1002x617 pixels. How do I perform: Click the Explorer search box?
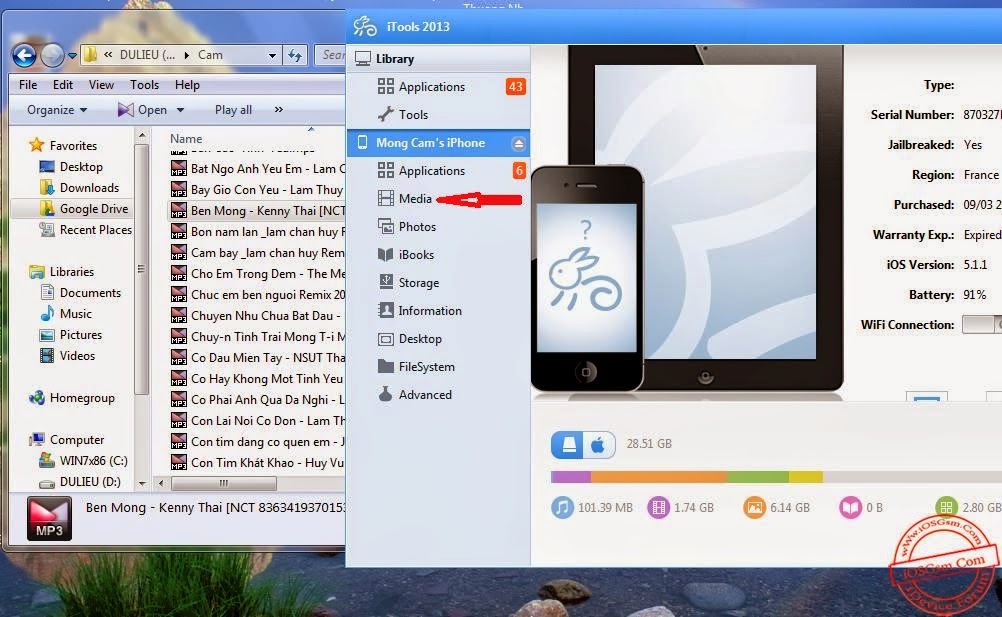click(330, 55)
